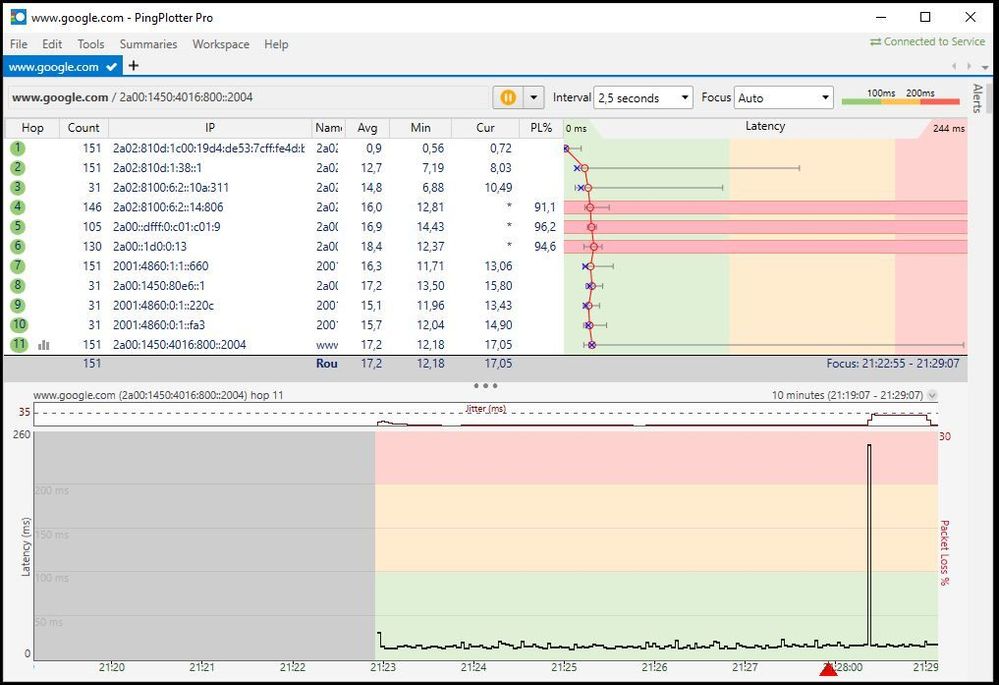Click the 100ms 200ms latency color scale
This screenshot has height=685, width=999.
900,97
